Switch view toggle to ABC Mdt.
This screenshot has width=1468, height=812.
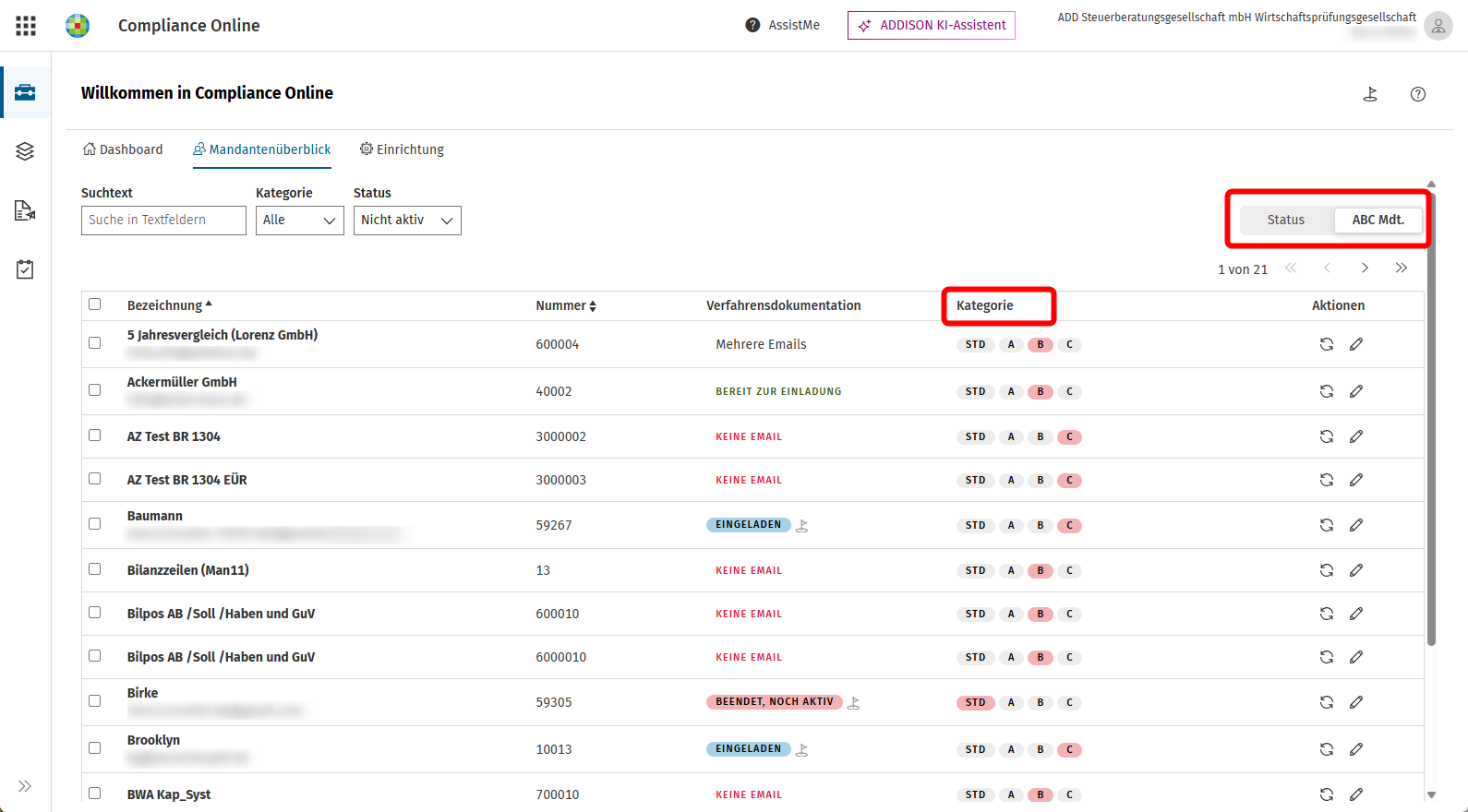click(1378, 220)
